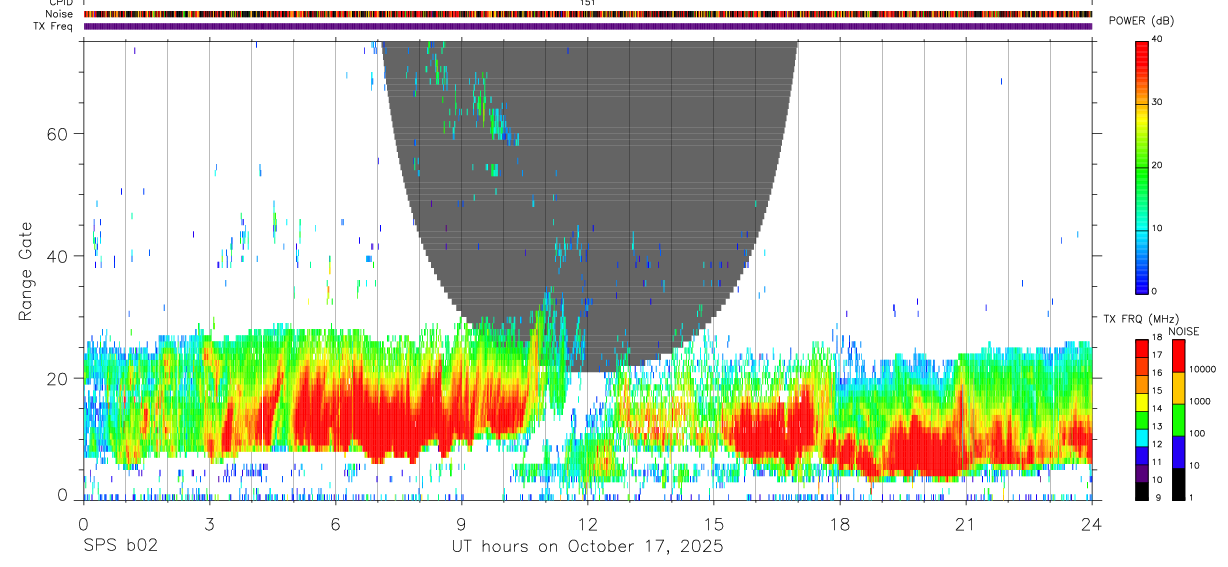Viewport: 1228px width, 567px height.
Task: Click the 13 MHz label on TX scale
Action: click(1157, 426)
